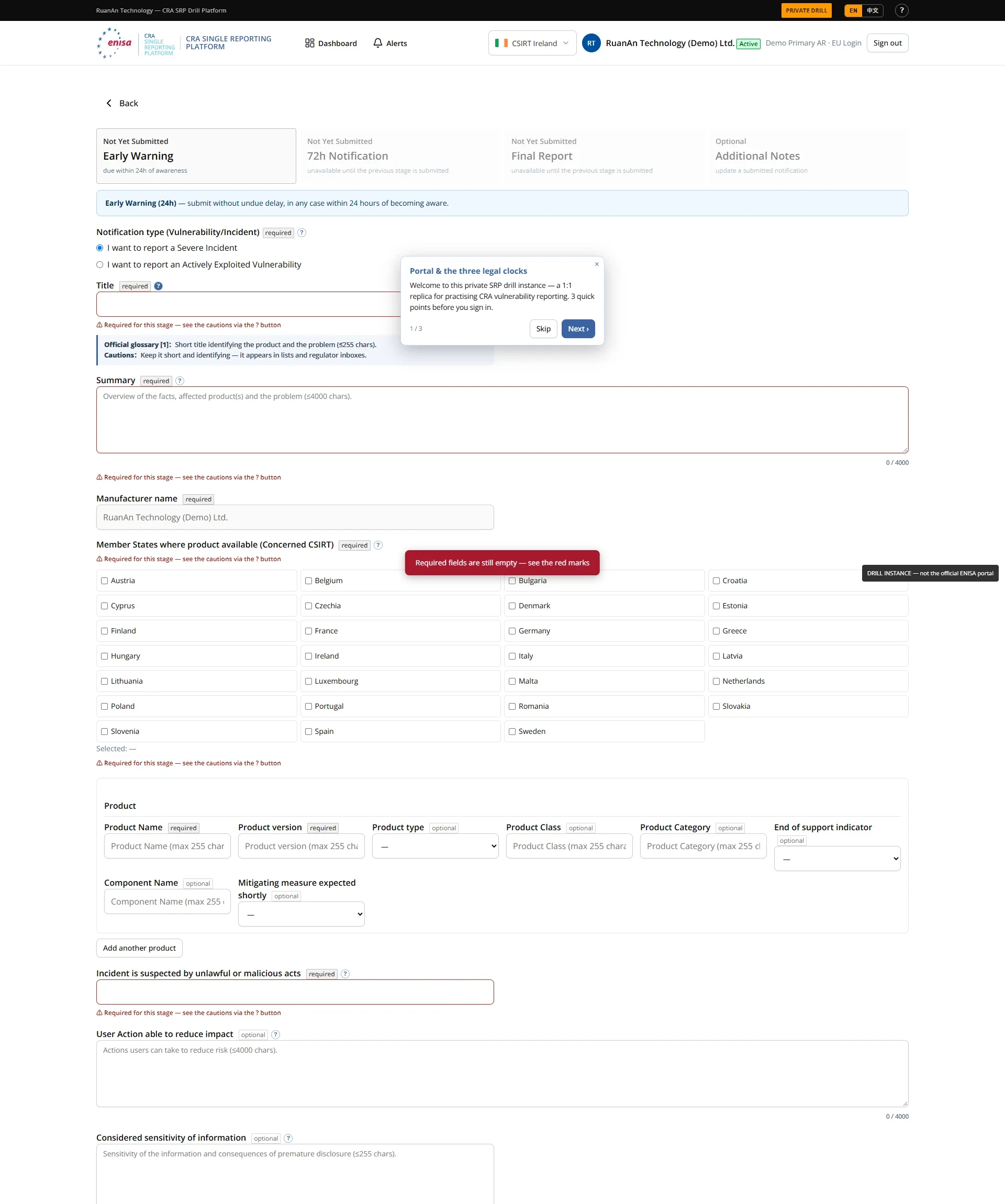Open help icon beside the Summary label

pyautogui.click(x=180, y=381)
